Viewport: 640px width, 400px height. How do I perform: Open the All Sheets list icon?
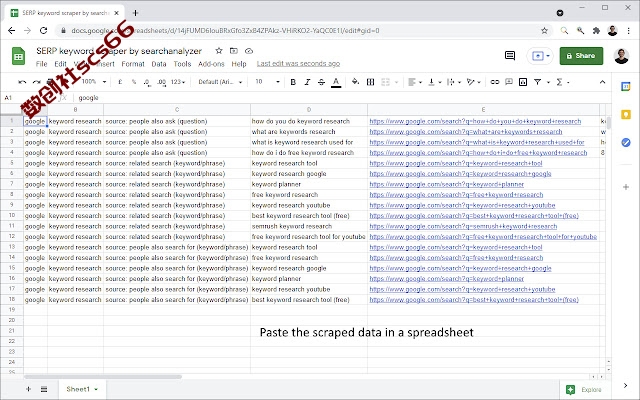click(44, 389)
